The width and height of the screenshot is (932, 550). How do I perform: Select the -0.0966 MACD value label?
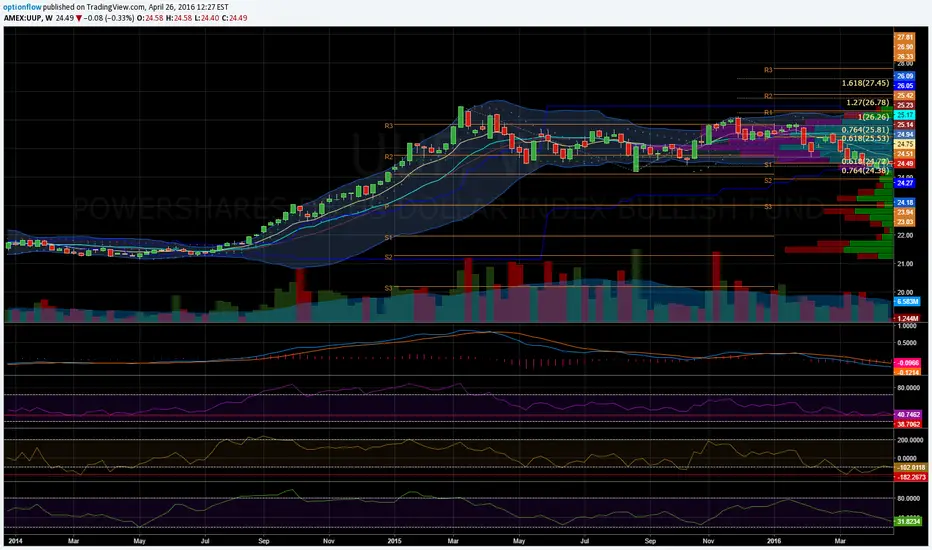(x=908, y=363)
